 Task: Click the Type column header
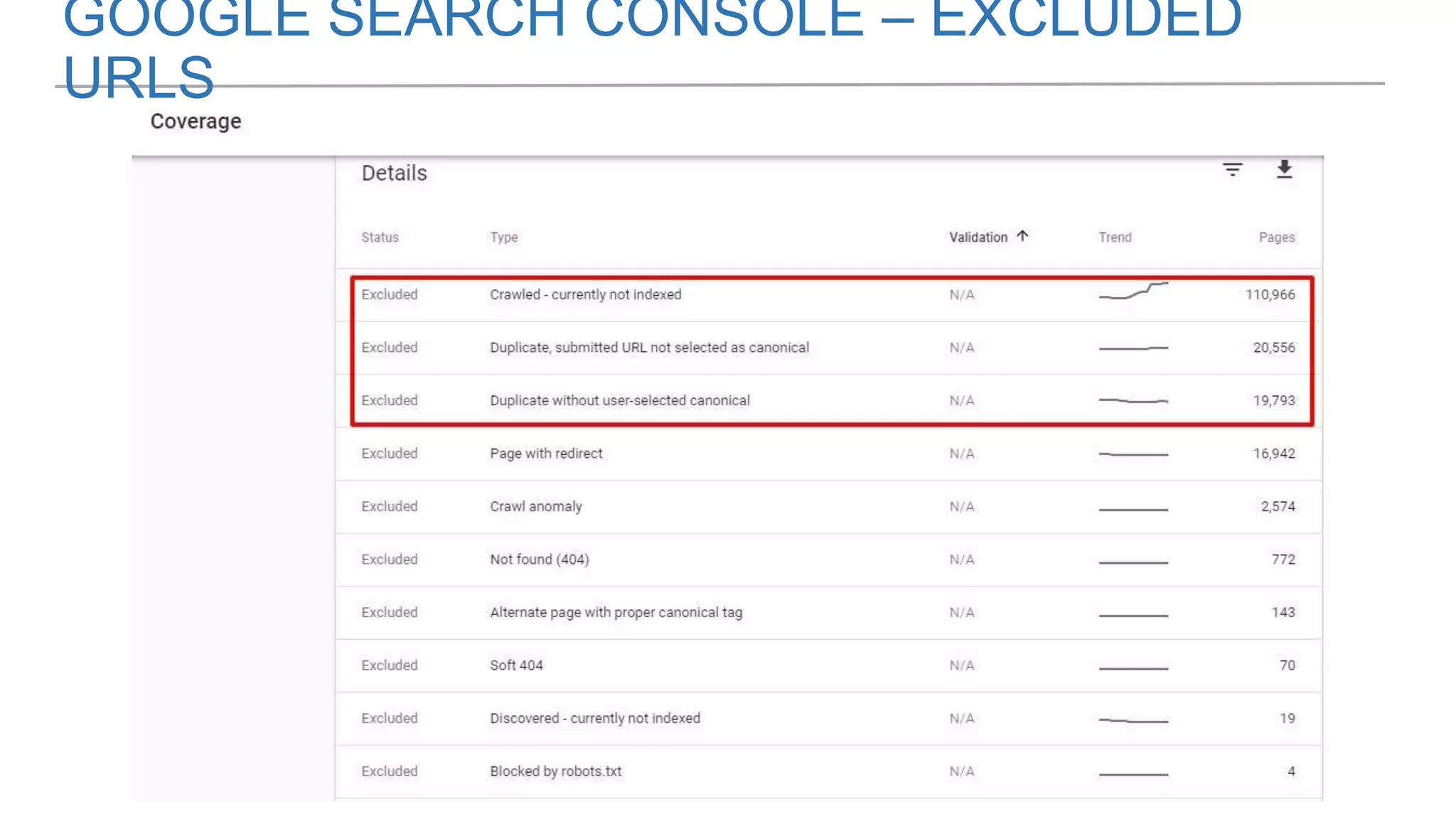tap(504, 237)
